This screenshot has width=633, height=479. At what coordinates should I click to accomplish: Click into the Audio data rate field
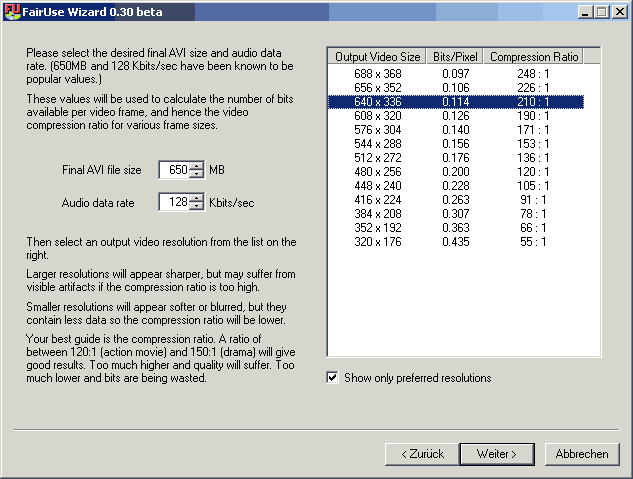tap(175, 202)
